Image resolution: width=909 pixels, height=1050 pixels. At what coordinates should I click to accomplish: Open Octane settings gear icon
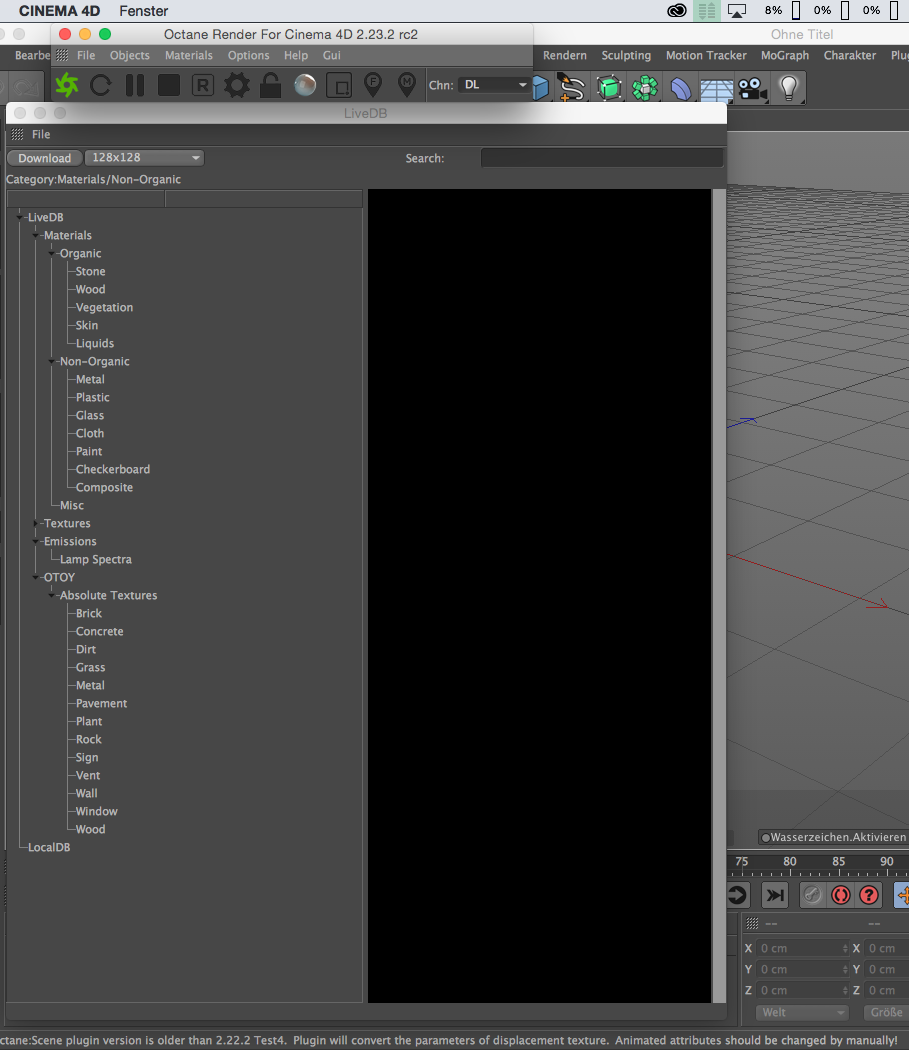point(236,85)
